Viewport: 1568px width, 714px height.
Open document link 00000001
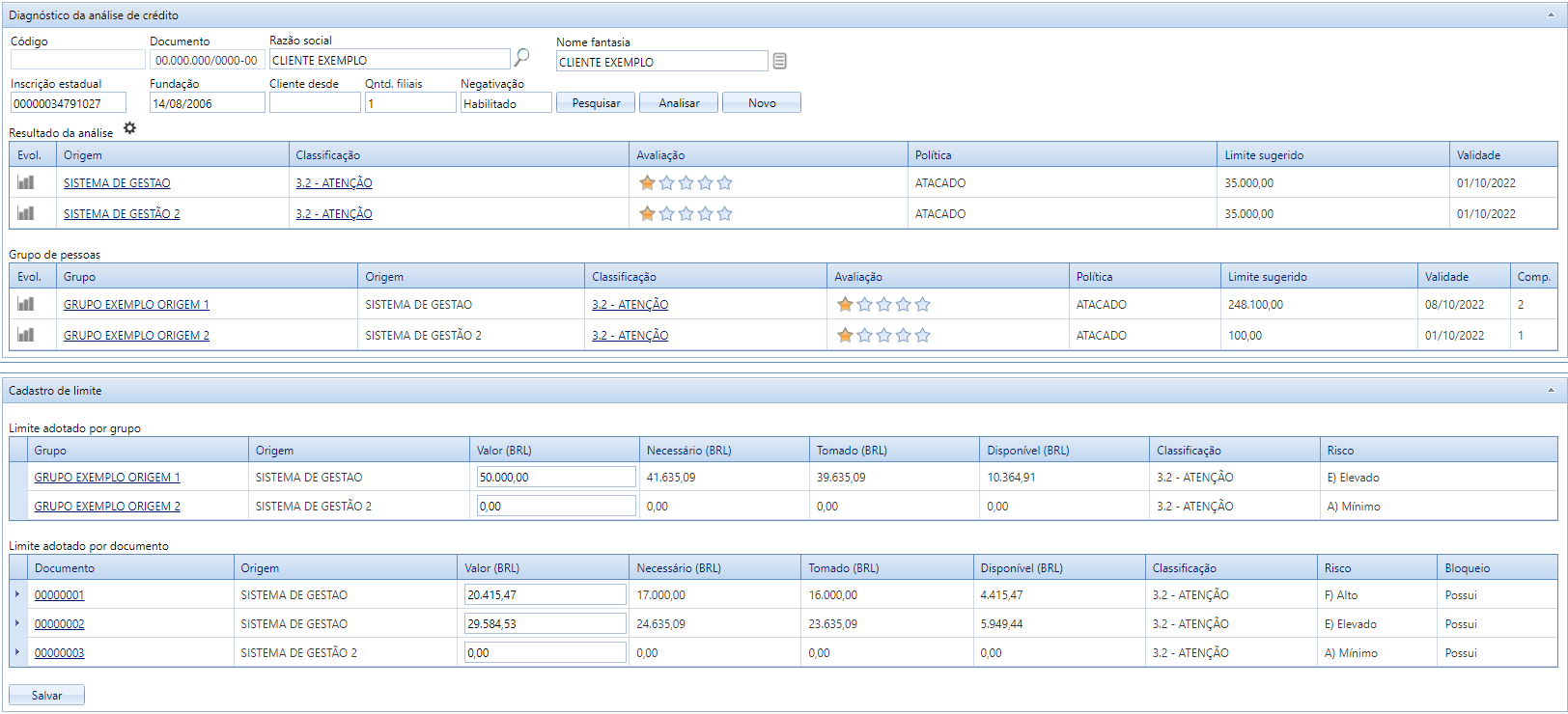(x=60, y=595)
